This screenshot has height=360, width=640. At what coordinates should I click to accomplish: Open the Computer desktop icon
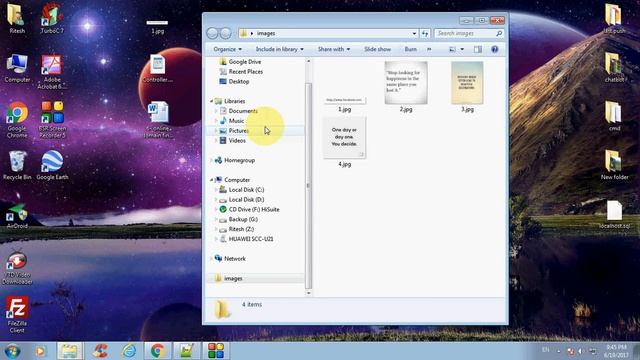(17, 68)
